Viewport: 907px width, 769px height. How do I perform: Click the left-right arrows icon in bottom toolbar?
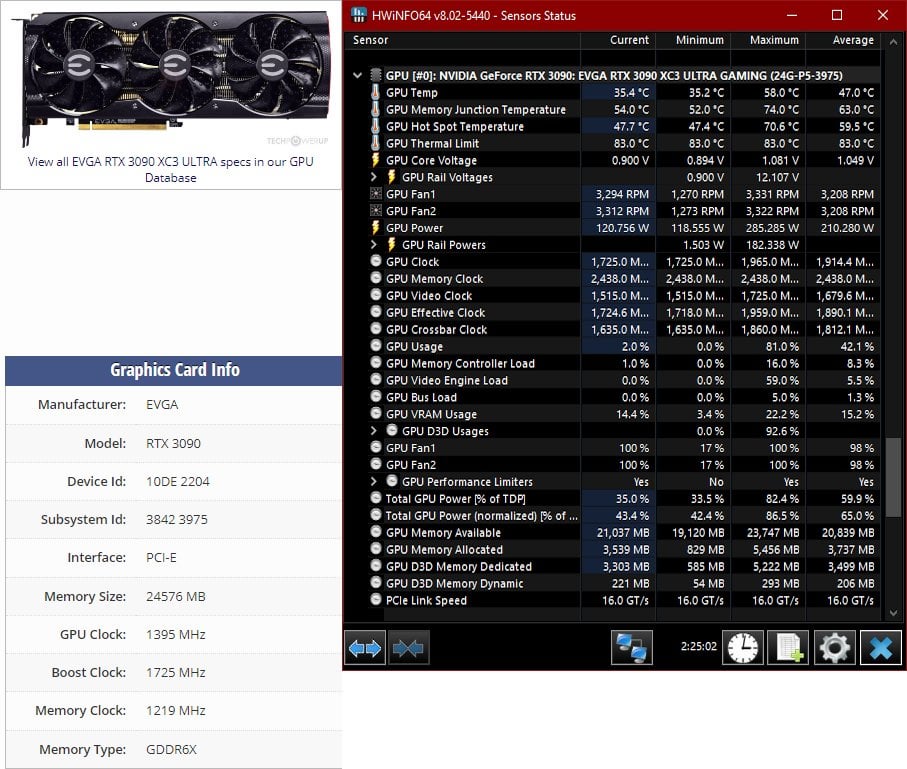coord(365,647)
